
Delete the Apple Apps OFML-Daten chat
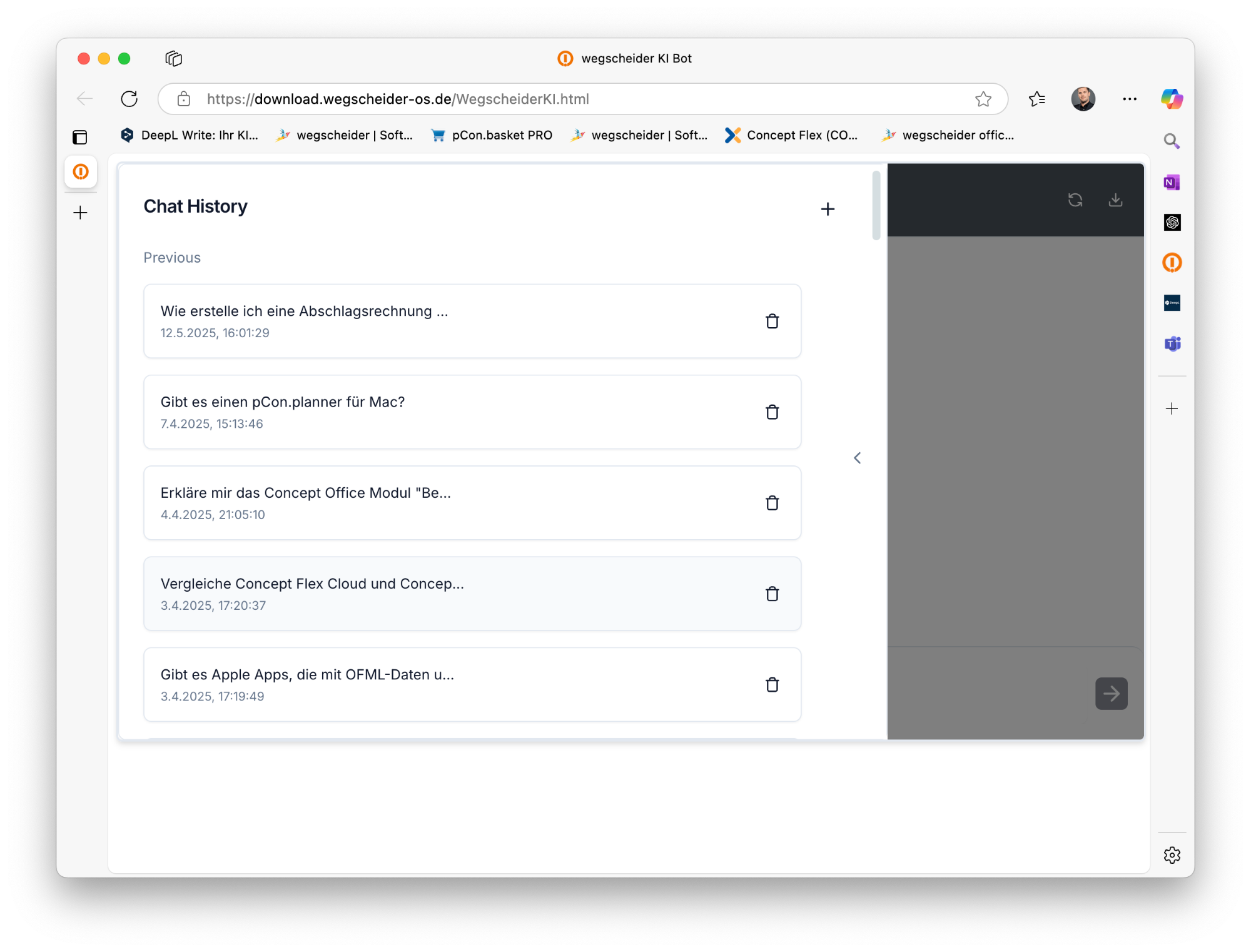pos(772,684)
